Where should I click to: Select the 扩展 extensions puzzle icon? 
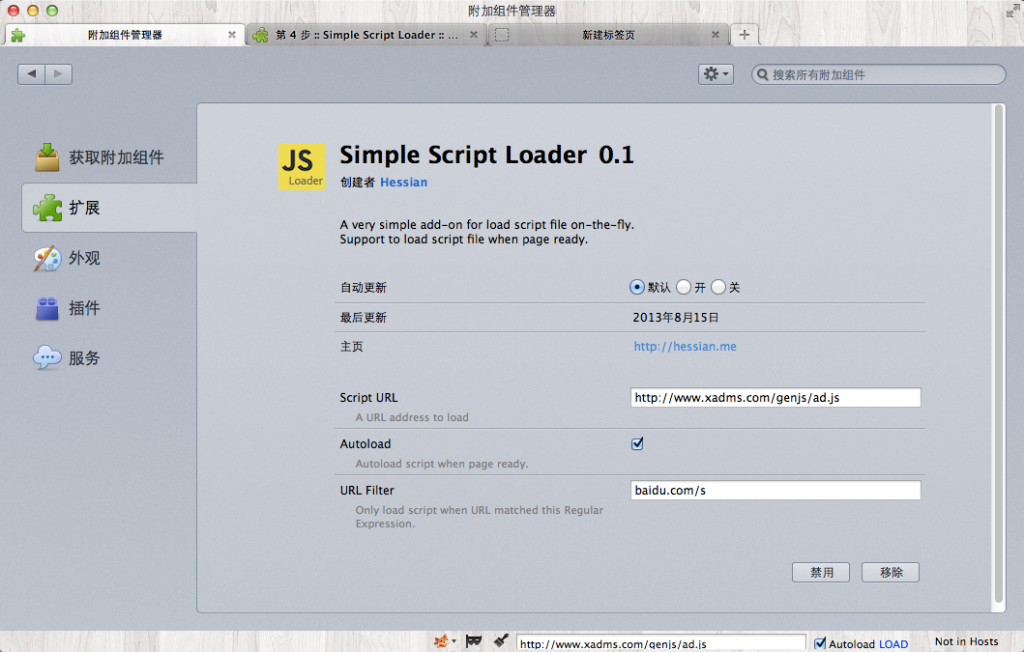click(x=48, y=208)
